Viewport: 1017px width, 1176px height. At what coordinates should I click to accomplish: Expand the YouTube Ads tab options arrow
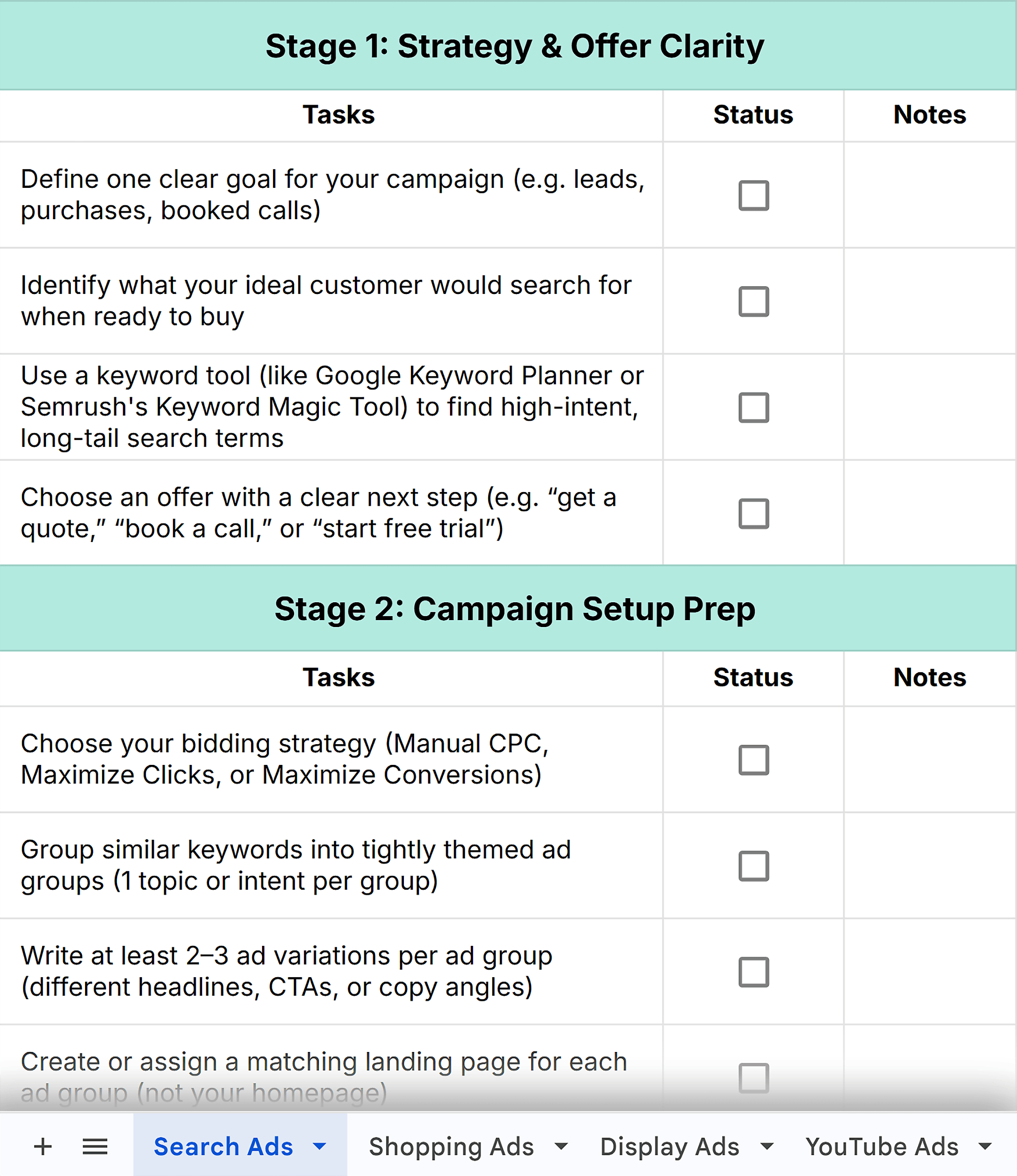tap(986, 1147)
